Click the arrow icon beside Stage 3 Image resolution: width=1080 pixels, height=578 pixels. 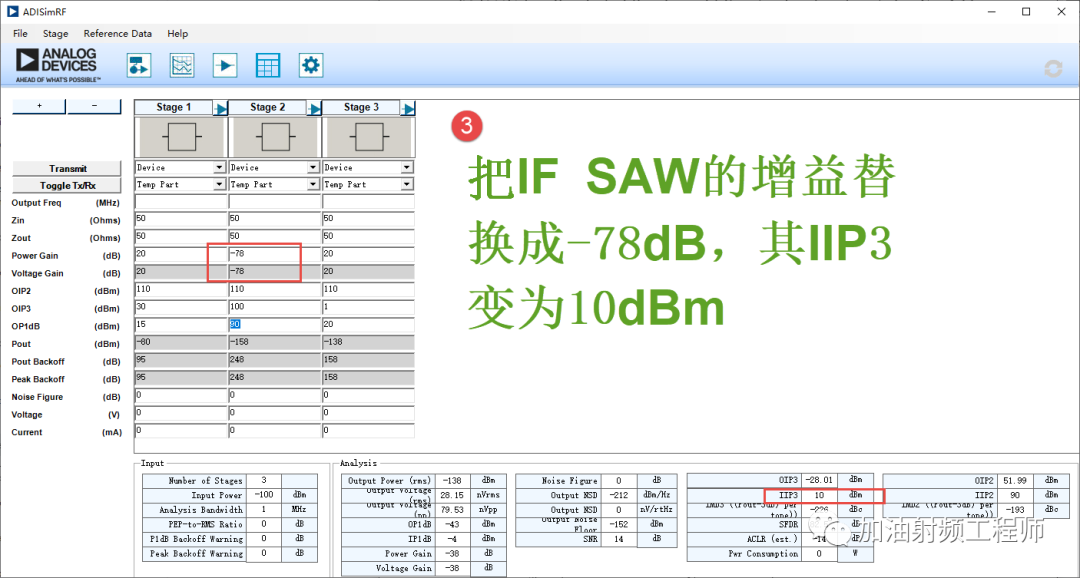click(408, 108)
